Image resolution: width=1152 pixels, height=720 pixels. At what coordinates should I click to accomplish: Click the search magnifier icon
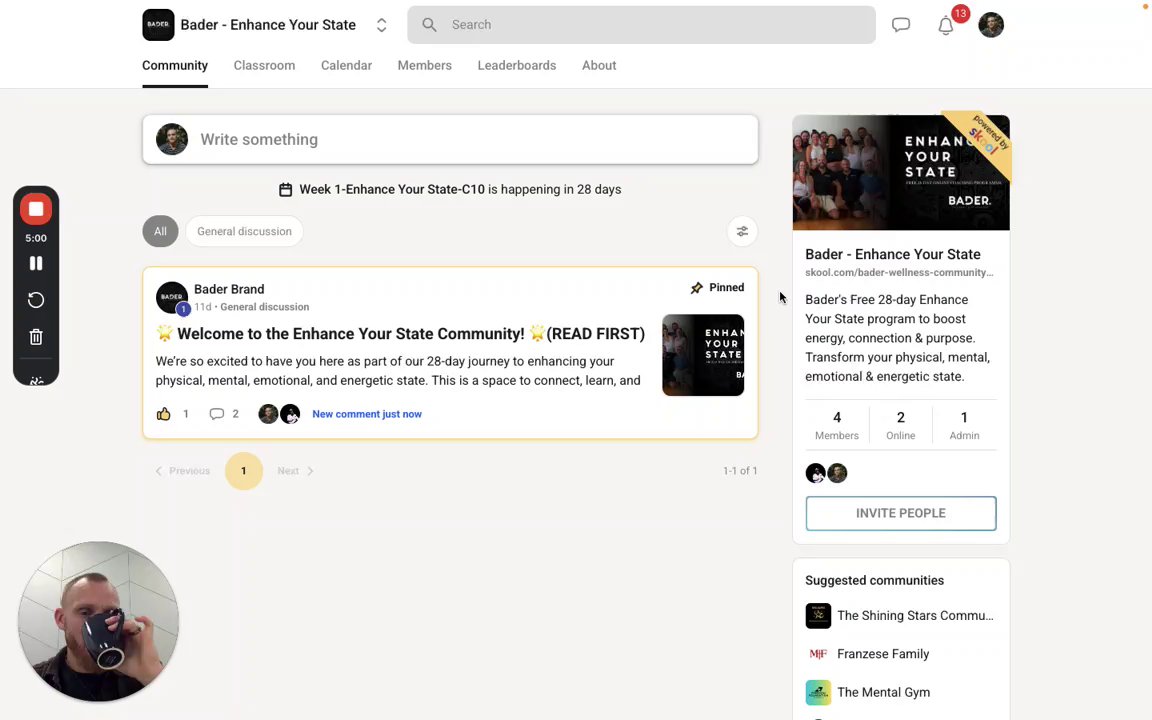[430, 25]
